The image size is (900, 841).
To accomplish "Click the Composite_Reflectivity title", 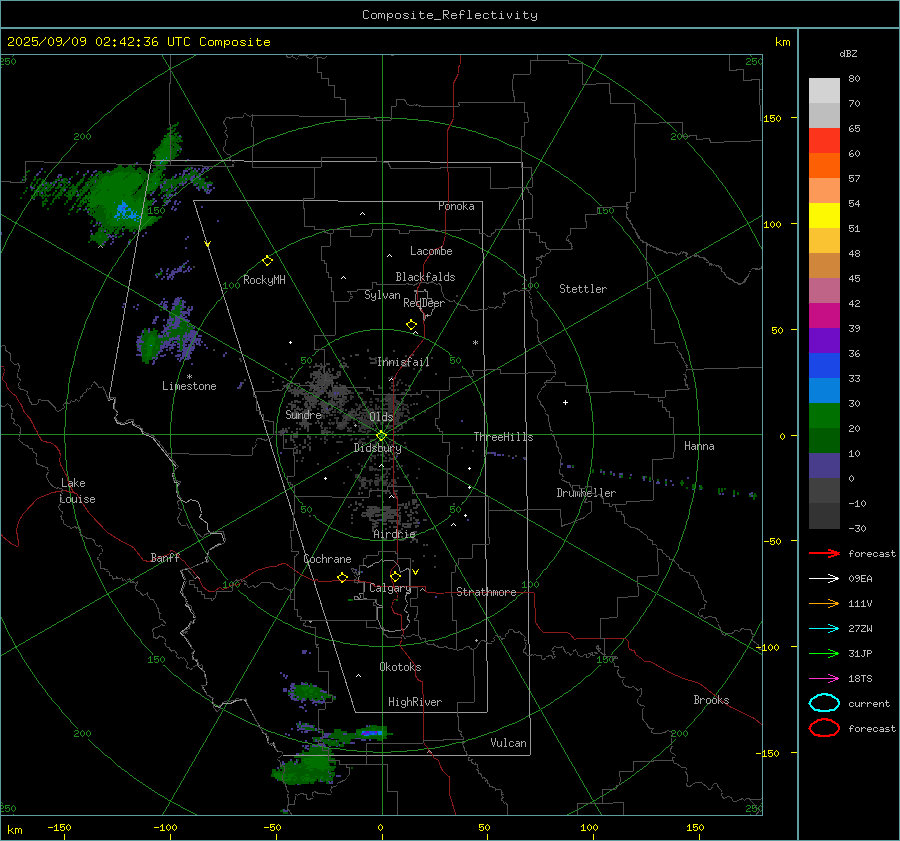I will click(450, 15).
